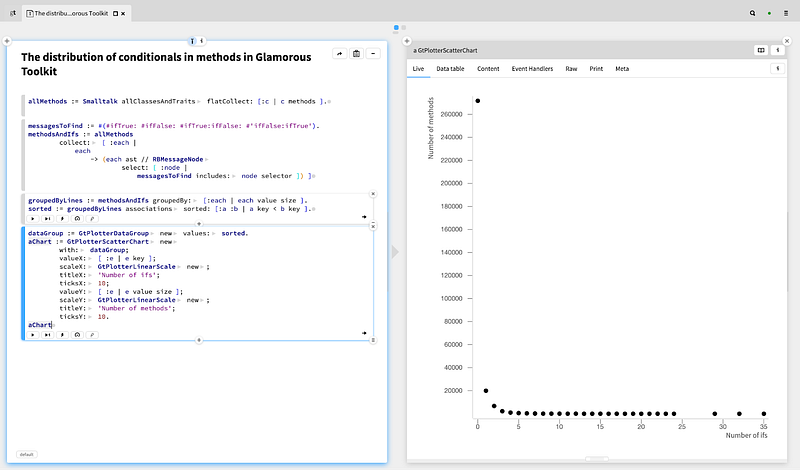Switch to the Data table tab
Image resolution: width=800 pixels, height=470 pixels.
(x=449, y=68)
